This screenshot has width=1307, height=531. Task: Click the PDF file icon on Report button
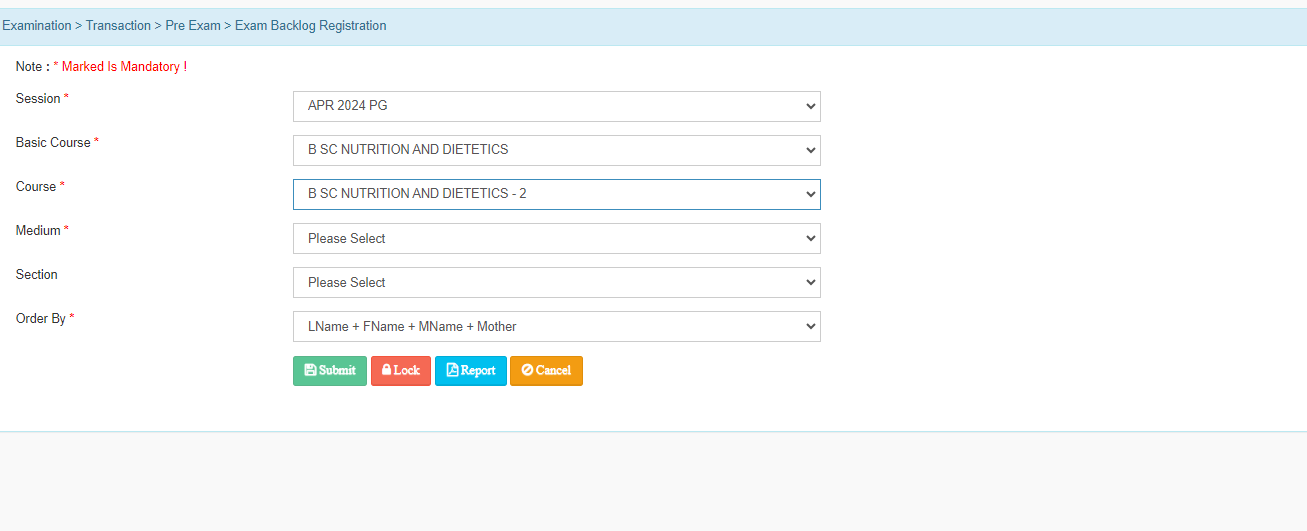(452, 370)
